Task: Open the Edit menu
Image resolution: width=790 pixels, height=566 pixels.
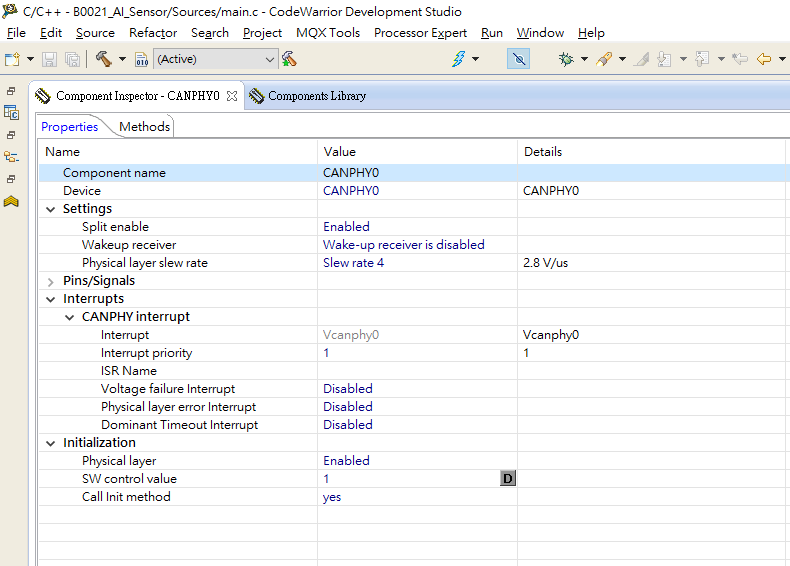Action: point(51,33)
